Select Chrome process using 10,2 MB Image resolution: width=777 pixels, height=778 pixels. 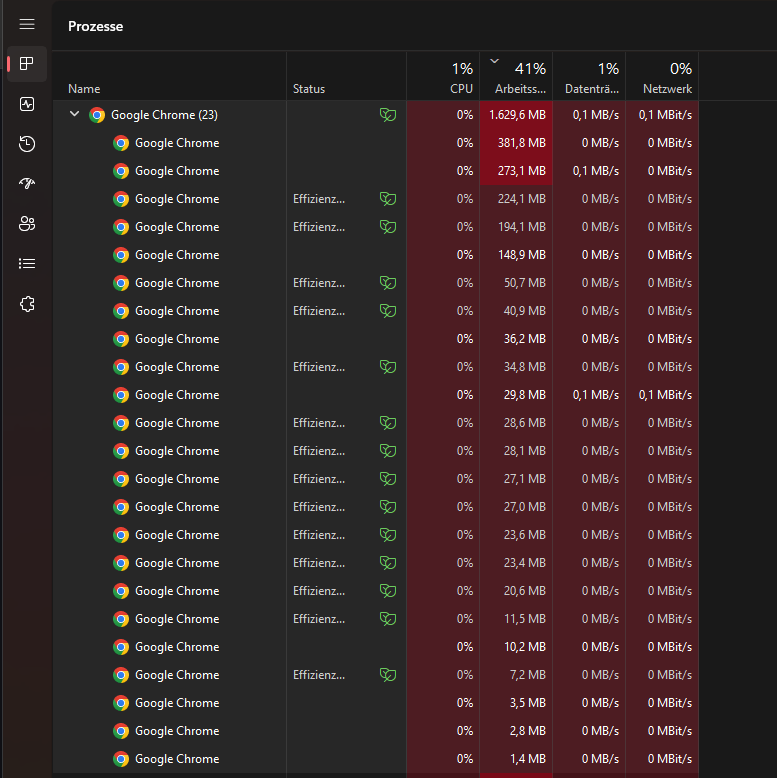point(376,647)
